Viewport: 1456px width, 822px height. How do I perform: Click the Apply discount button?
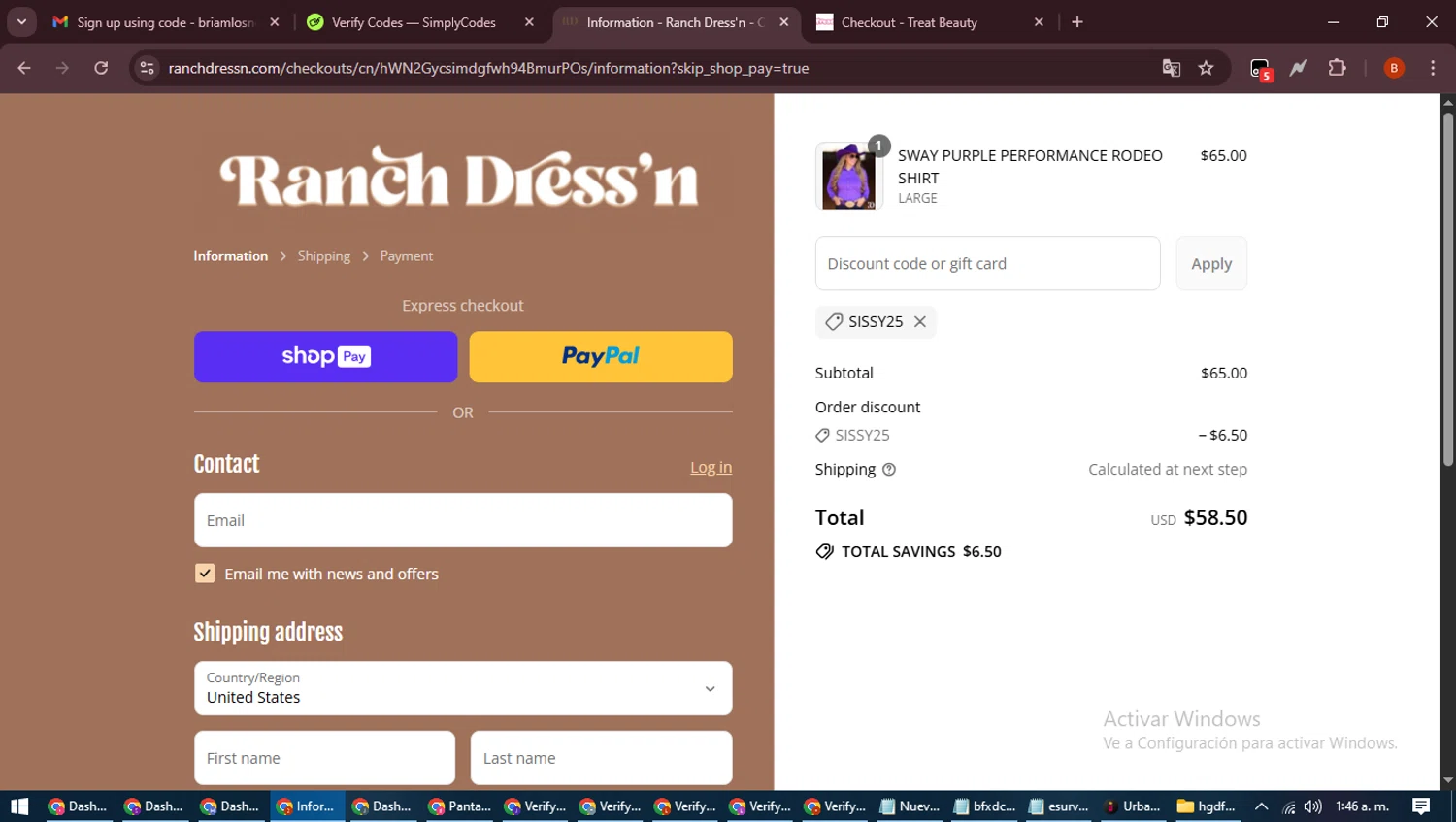[x=1211, y=263]
